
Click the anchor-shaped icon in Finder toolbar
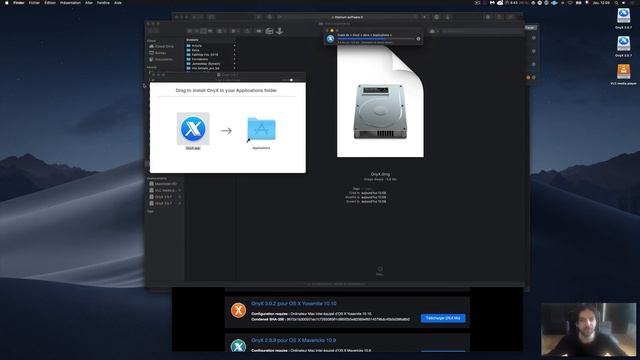click(280, 31)
